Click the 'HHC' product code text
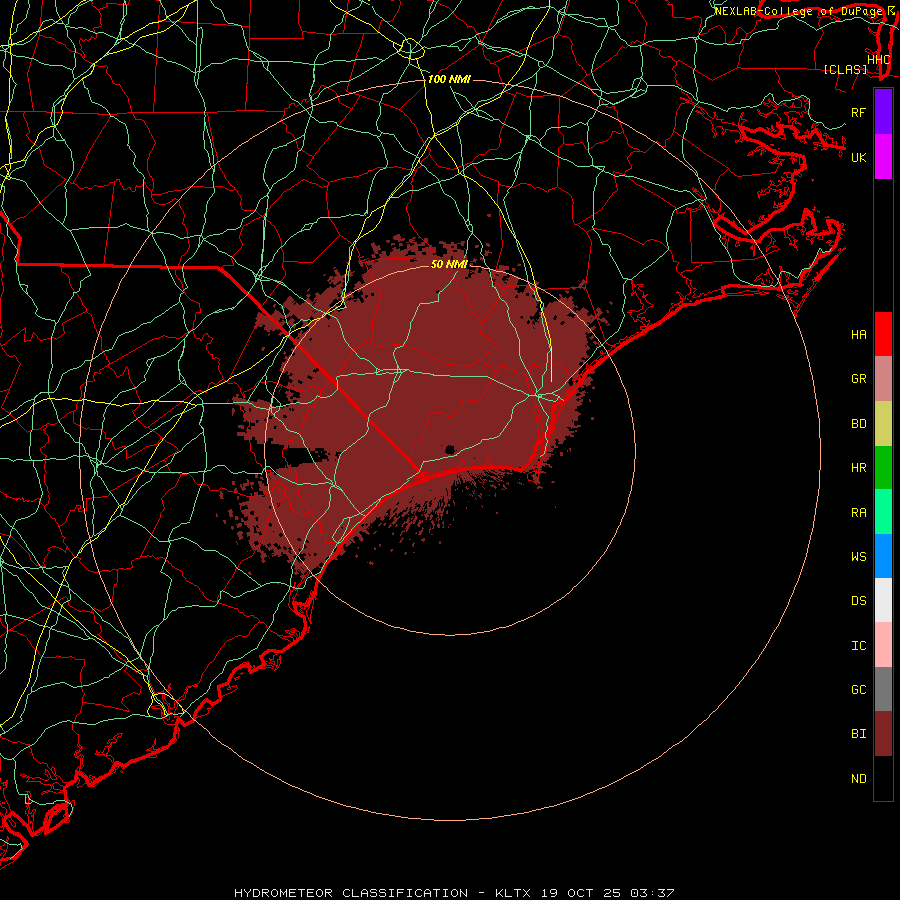The height and width of the screenshot is (900, 900). tap(878, 60)
